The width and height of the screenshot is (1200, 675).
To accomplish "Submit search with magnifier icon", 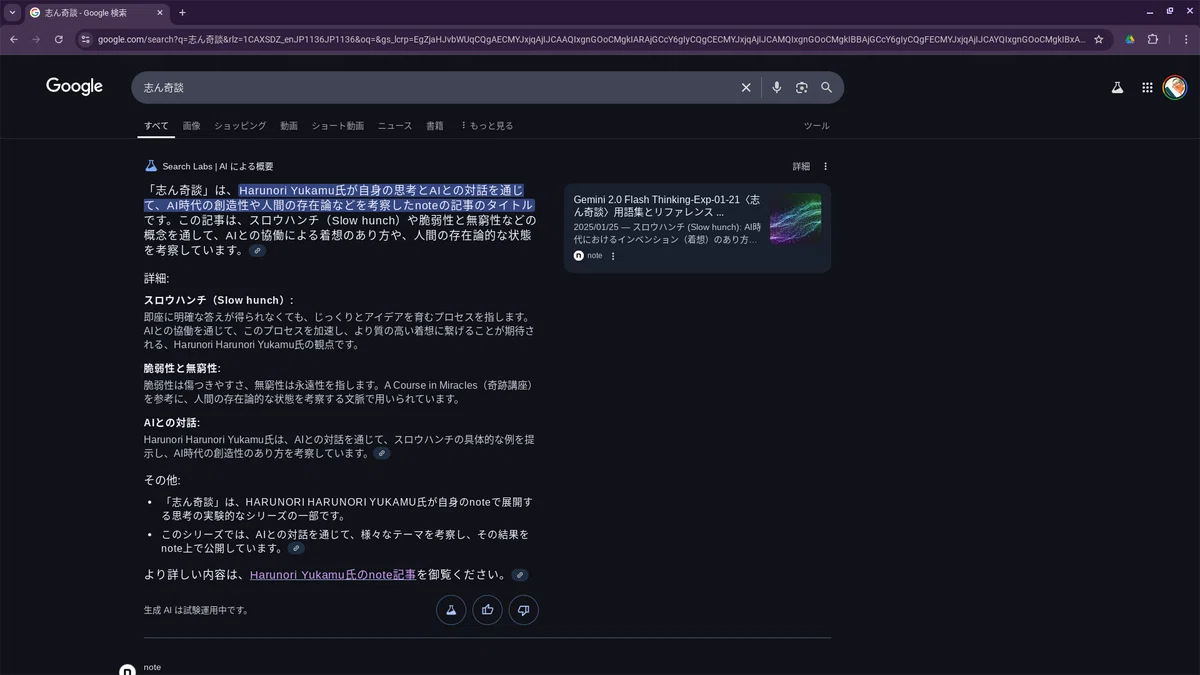I will point(826,87).
